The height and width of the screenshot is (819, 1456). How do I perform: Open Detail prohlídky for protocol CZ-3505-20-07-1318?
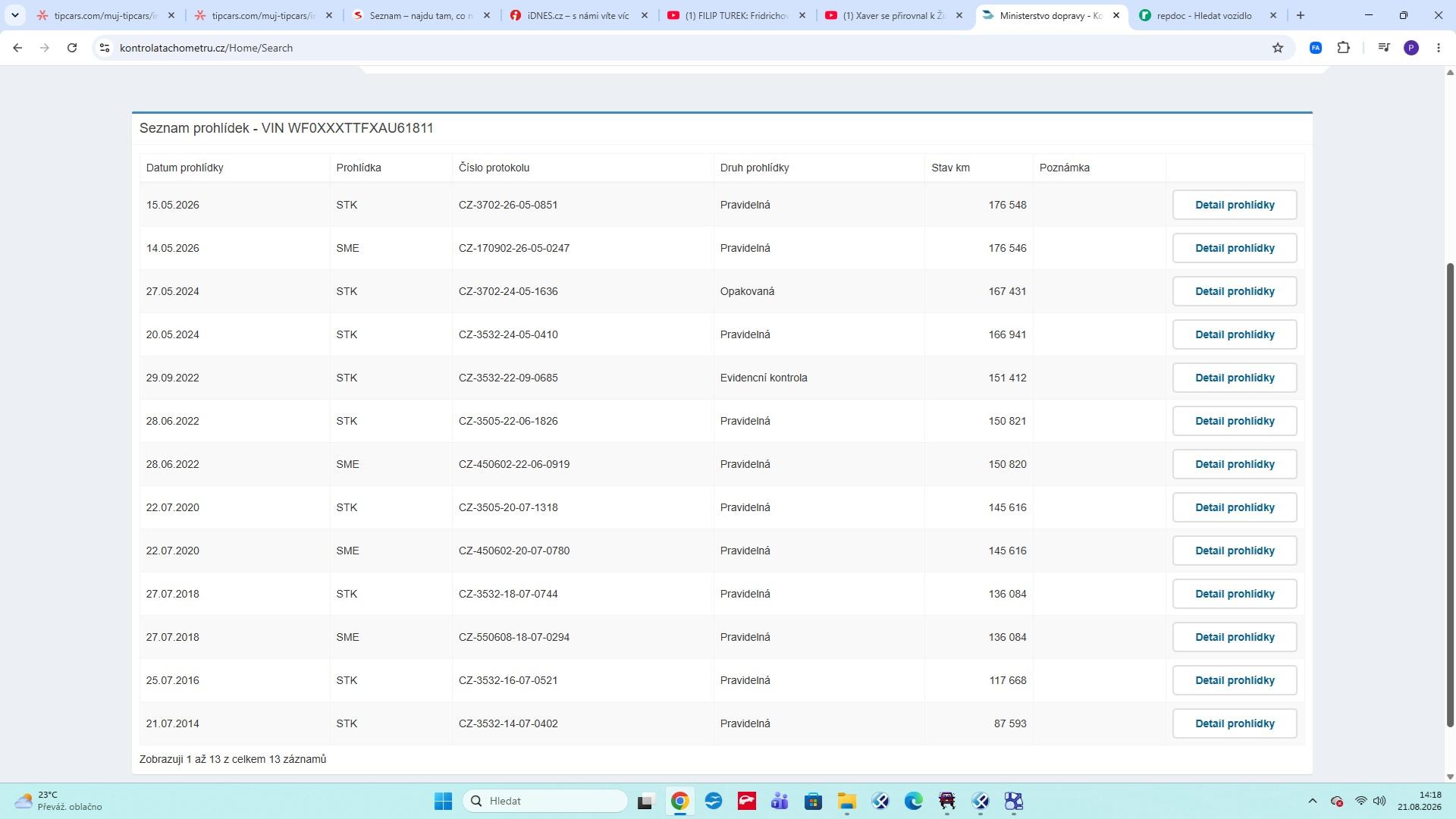(1235, 507)
